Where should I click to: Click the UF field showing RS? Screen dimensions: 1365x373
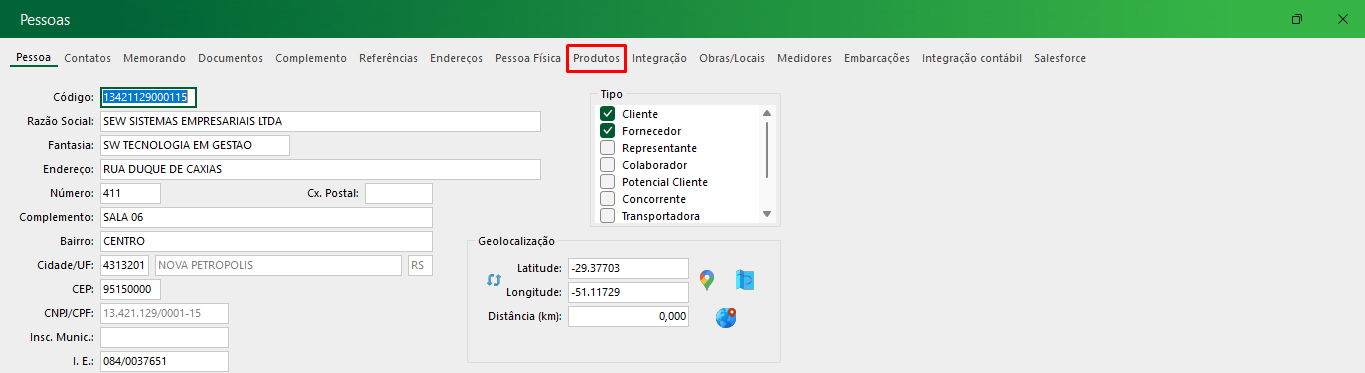coord(420,265)
